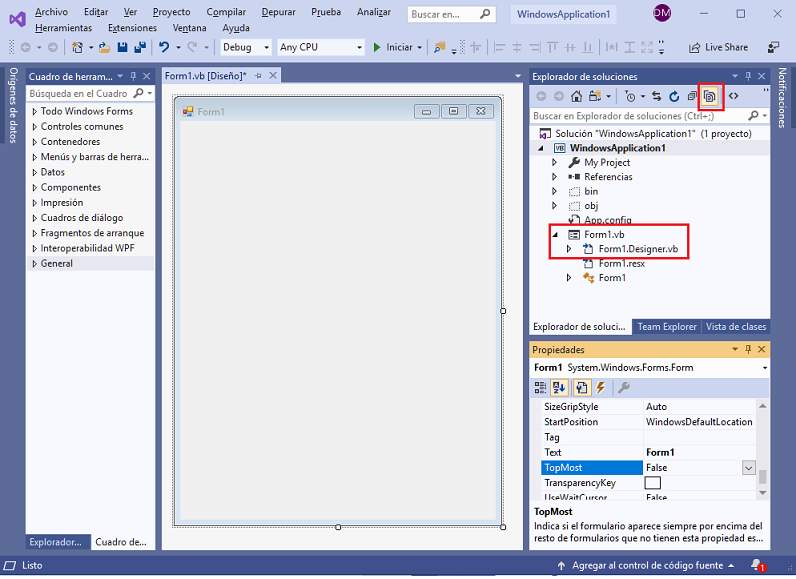Click the Properties page icon in Properties toolbar
The width and height of the screenshot is (796, 579).
point(581,388)
